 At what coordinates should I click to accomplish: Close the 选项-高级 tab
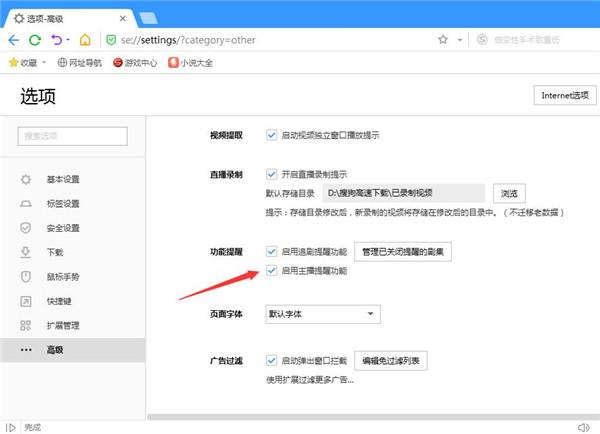click(x=122, y=18)
